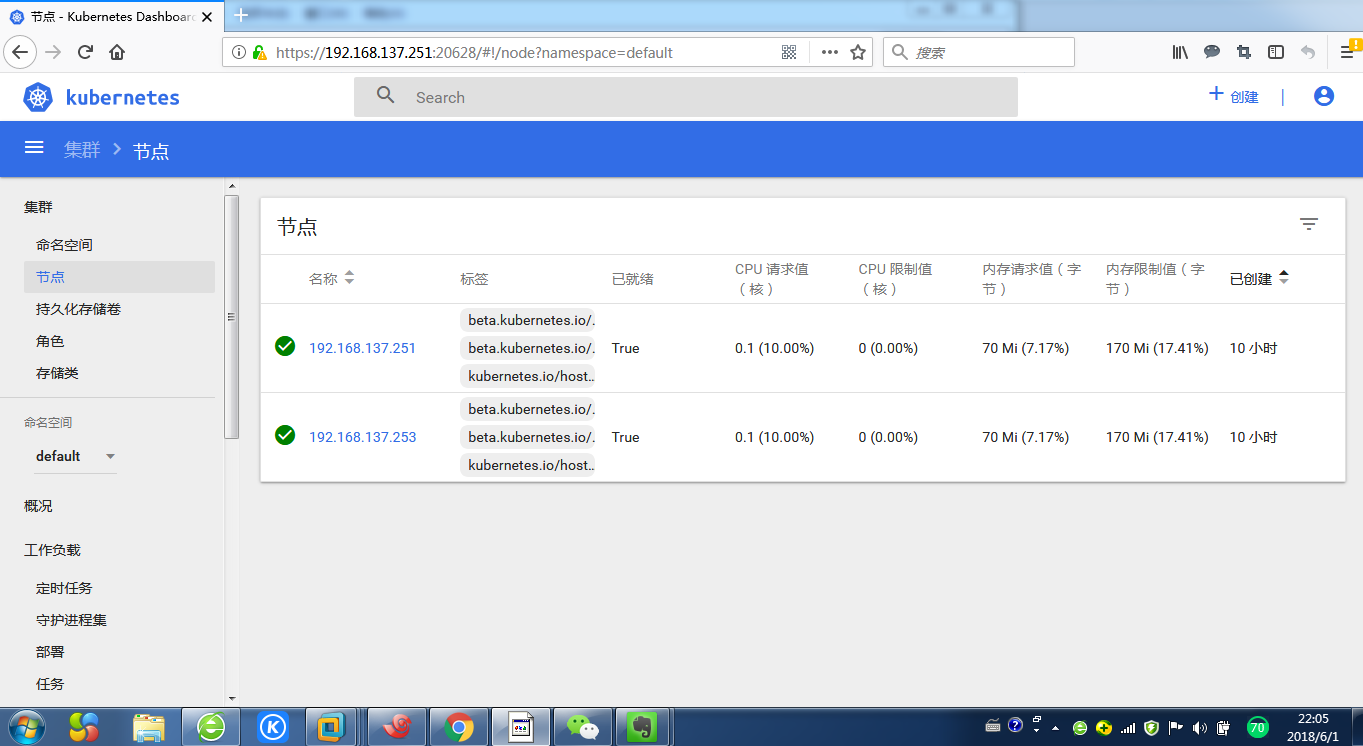Click the screenshot crop toolbar icon
Viewport: 1363px width, 746px height.
coord(1244,52)
